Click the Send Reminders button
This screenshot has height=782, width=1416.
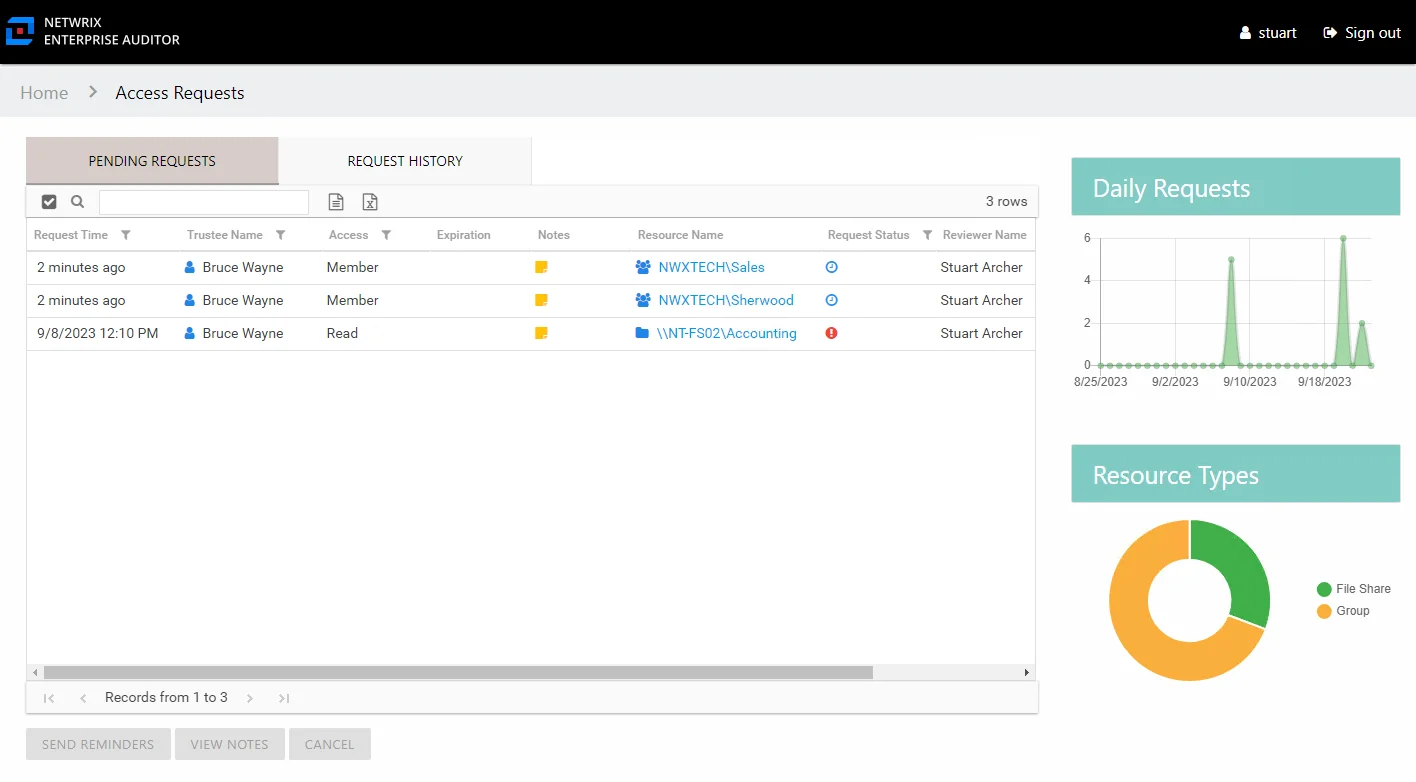point(98,744)
